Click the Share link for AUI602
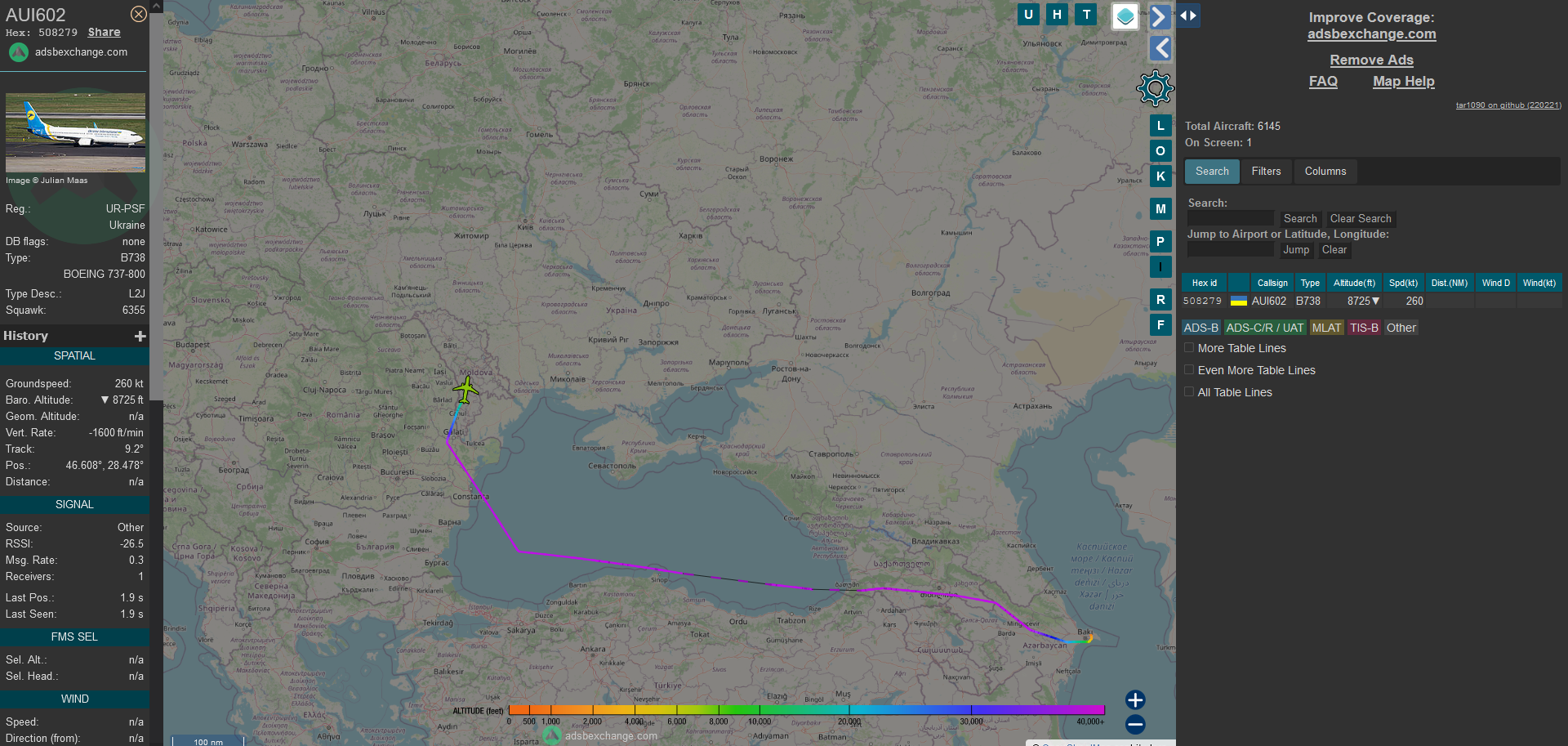1568x746 pixels. point(104,33)
